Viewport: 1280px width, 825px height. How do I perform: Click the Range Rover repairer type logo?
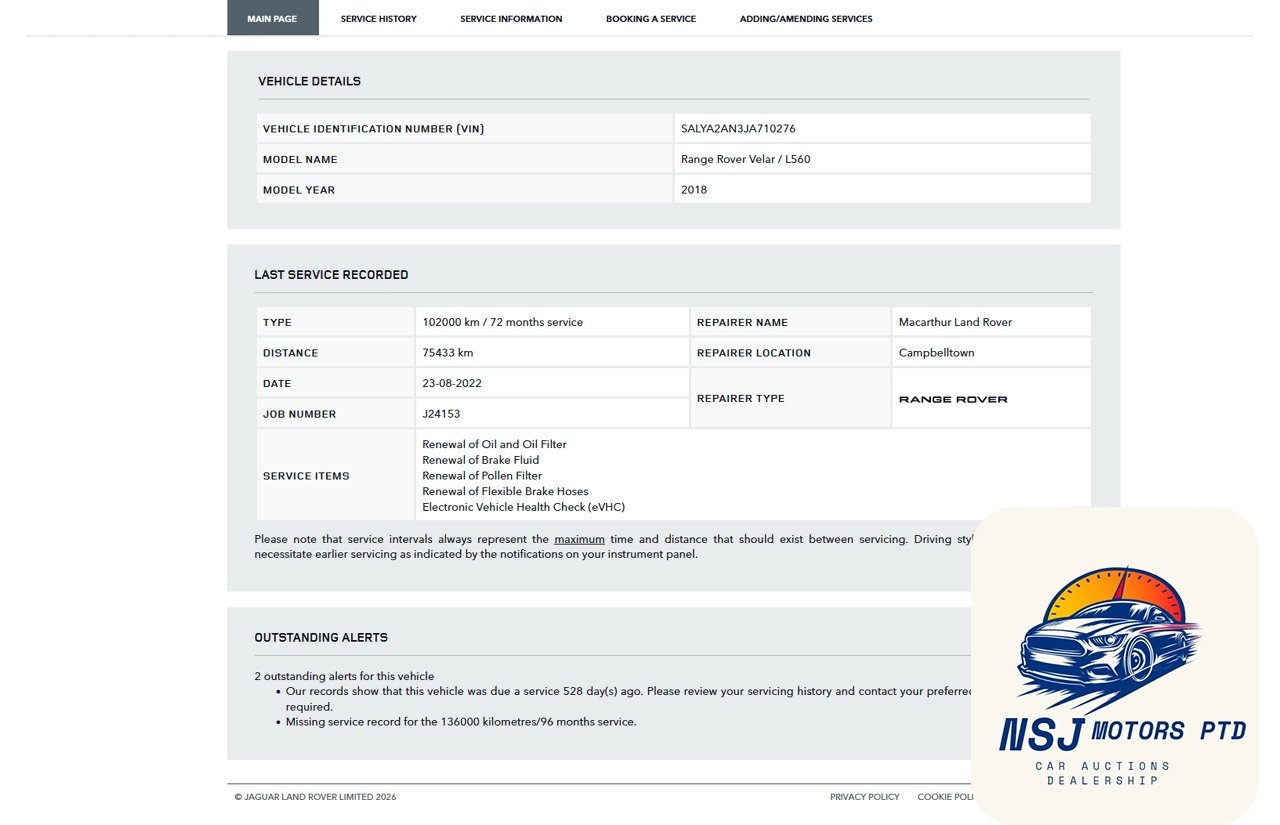point(953,399)
